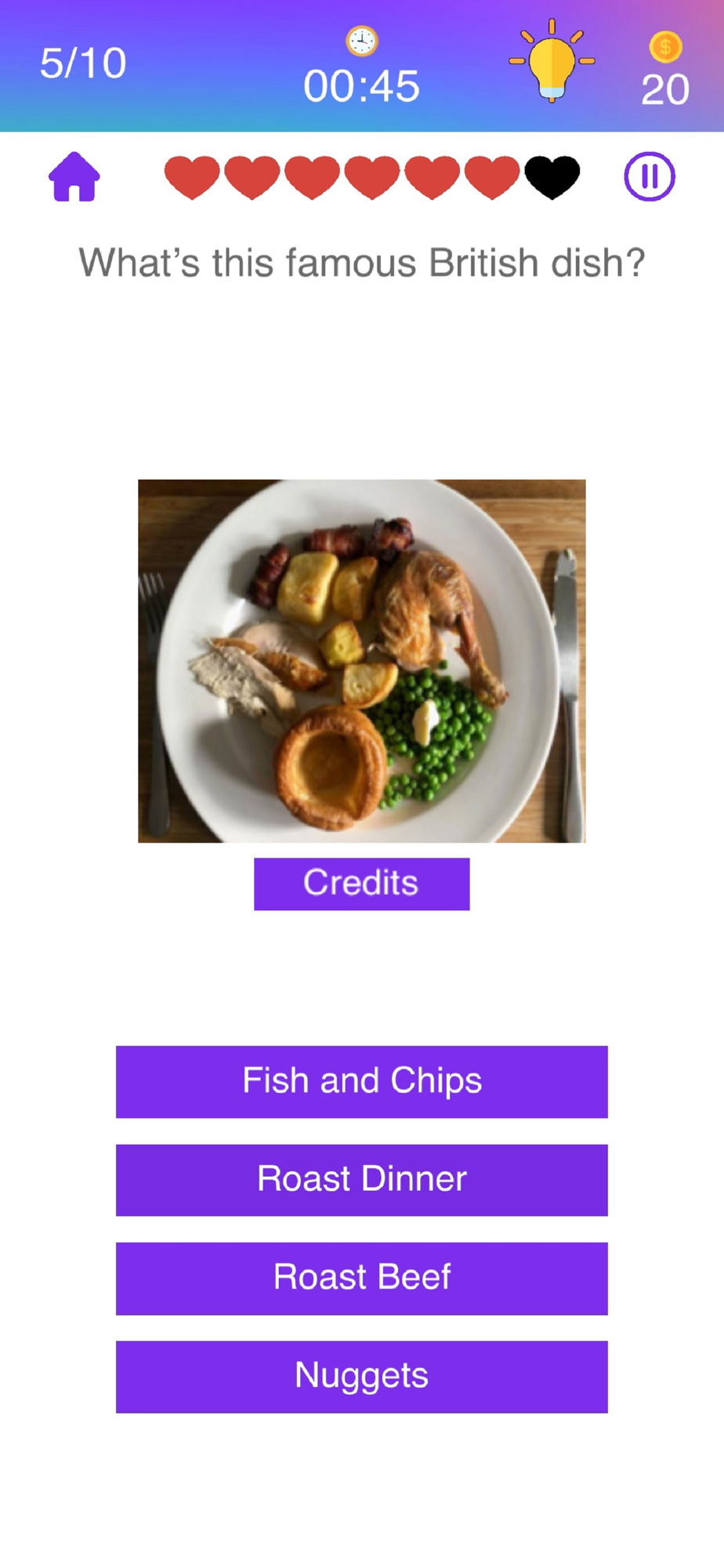Tap the 5/10 question progress counter

click(83, 64)
